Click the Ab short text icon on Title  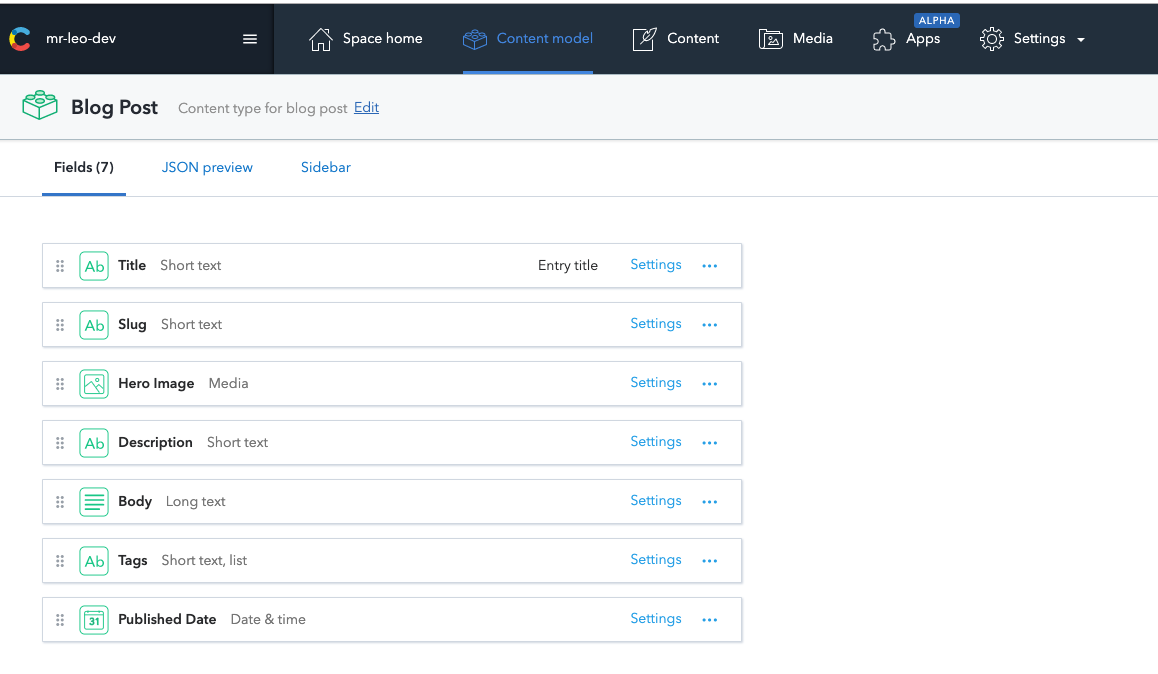point(93,265)
